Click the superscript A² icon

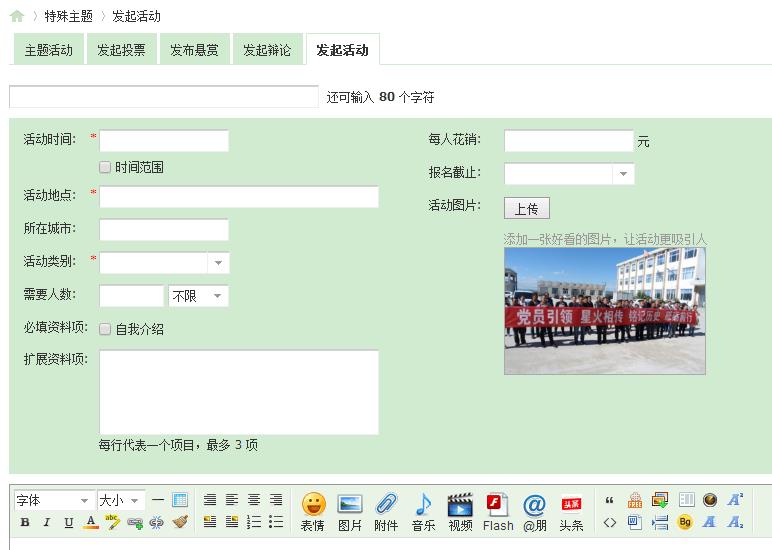[735, 499]
